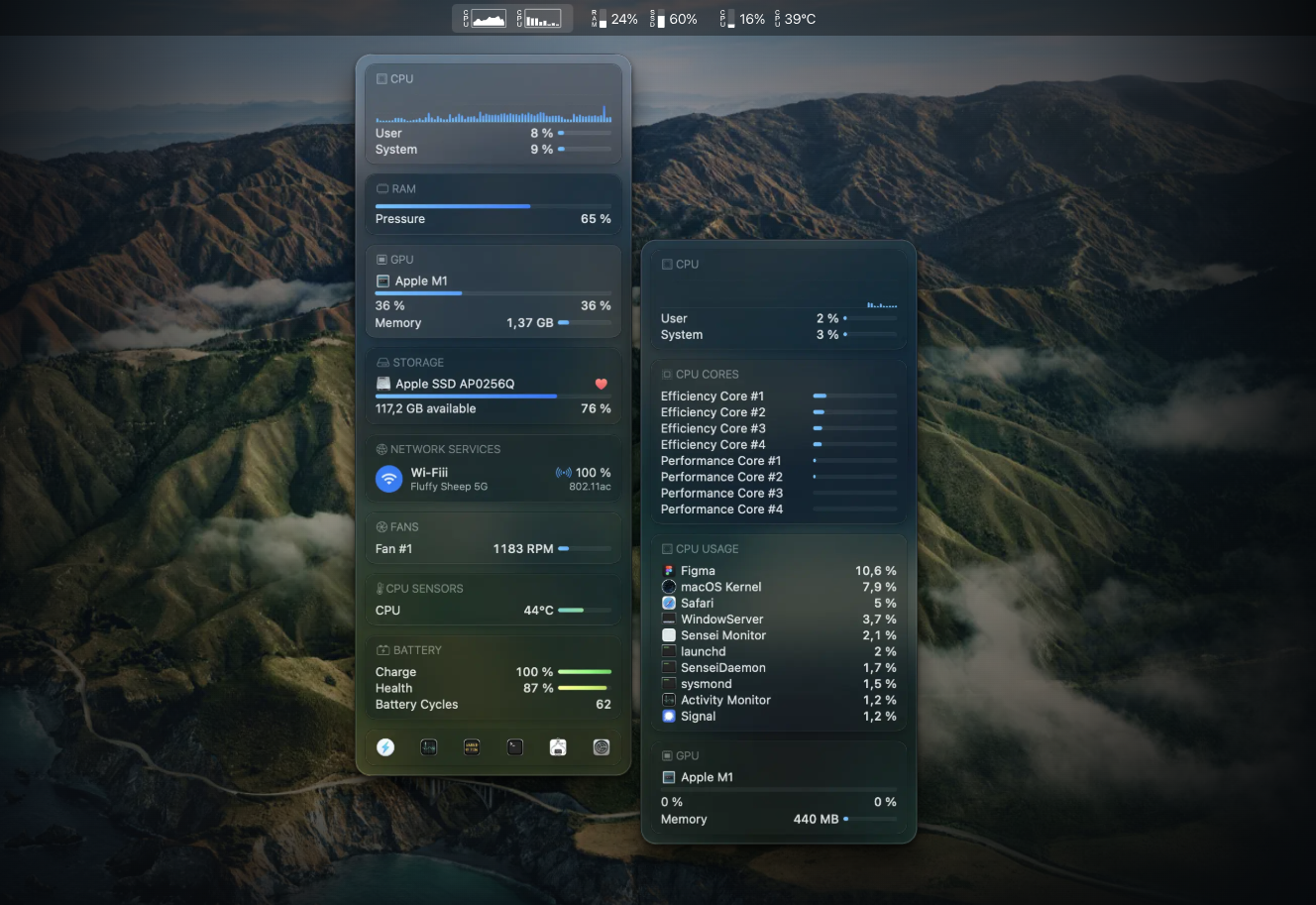Click the 440 MB GPU memory value

(x=817, y=819)
